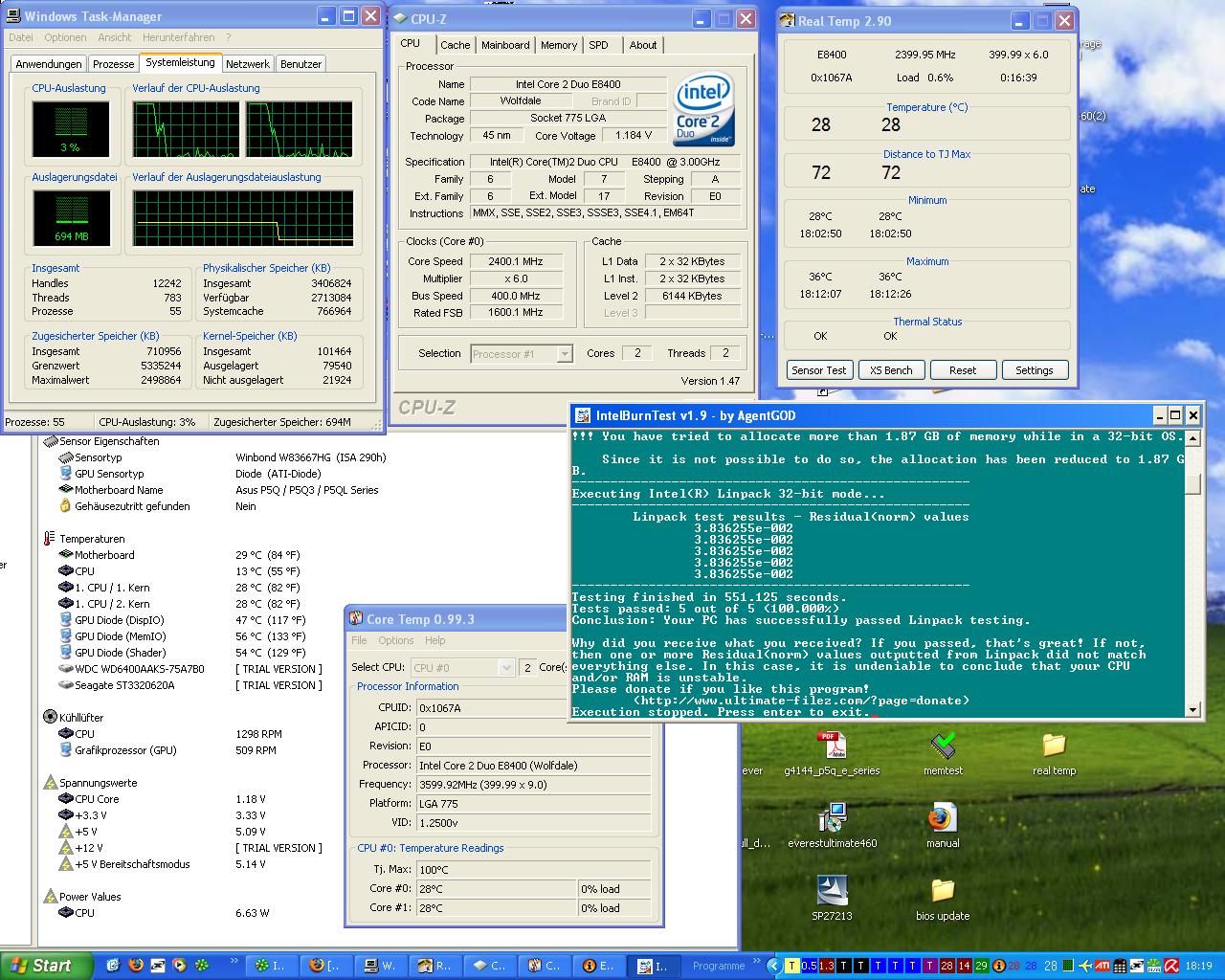Click the IntelBurnTest scrollbar down arrow
The image size is (1225, 980).
(1192, 710)
